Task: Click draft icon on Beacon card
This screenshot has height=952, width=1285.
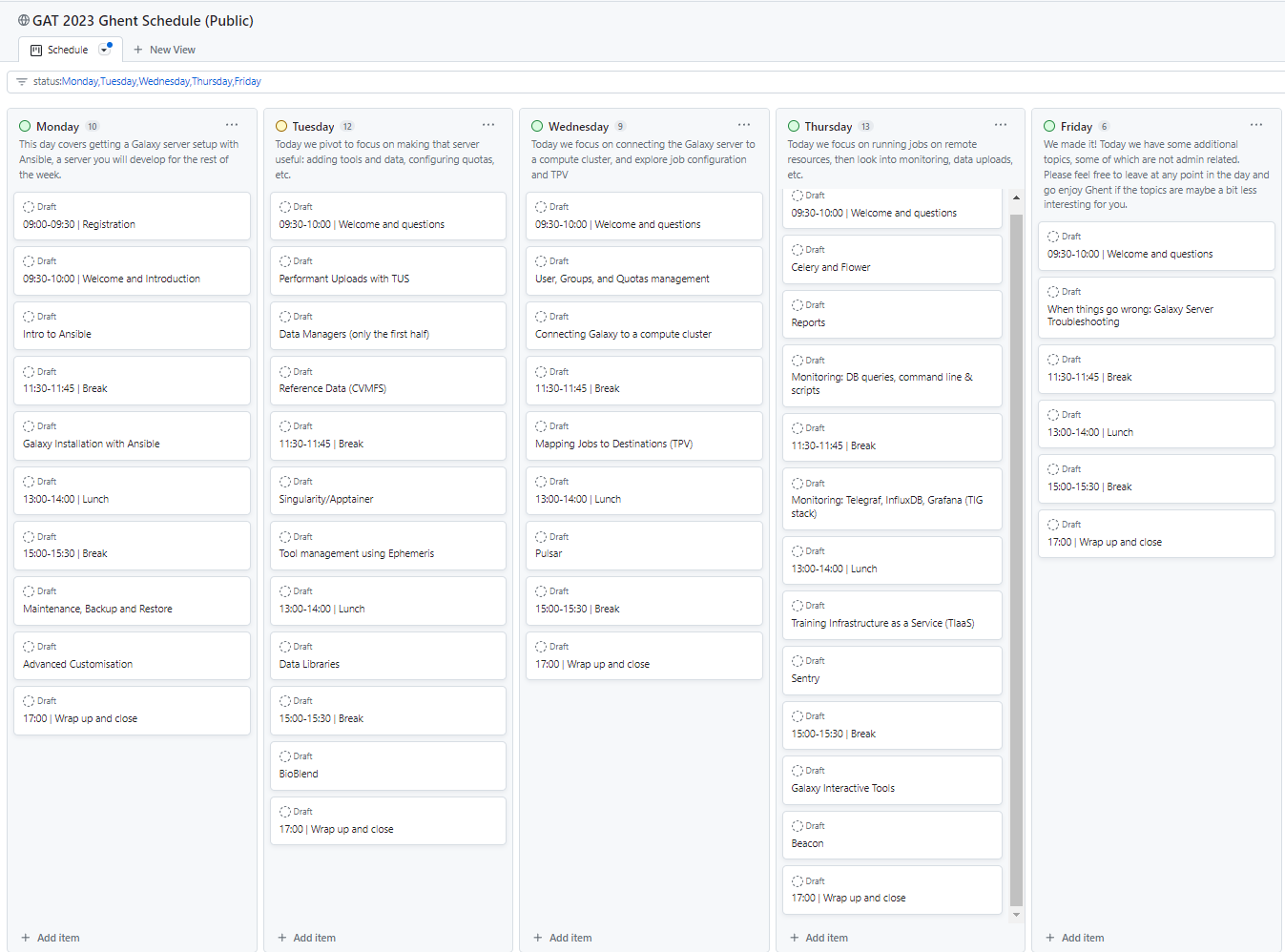Action: pos(797,826)
